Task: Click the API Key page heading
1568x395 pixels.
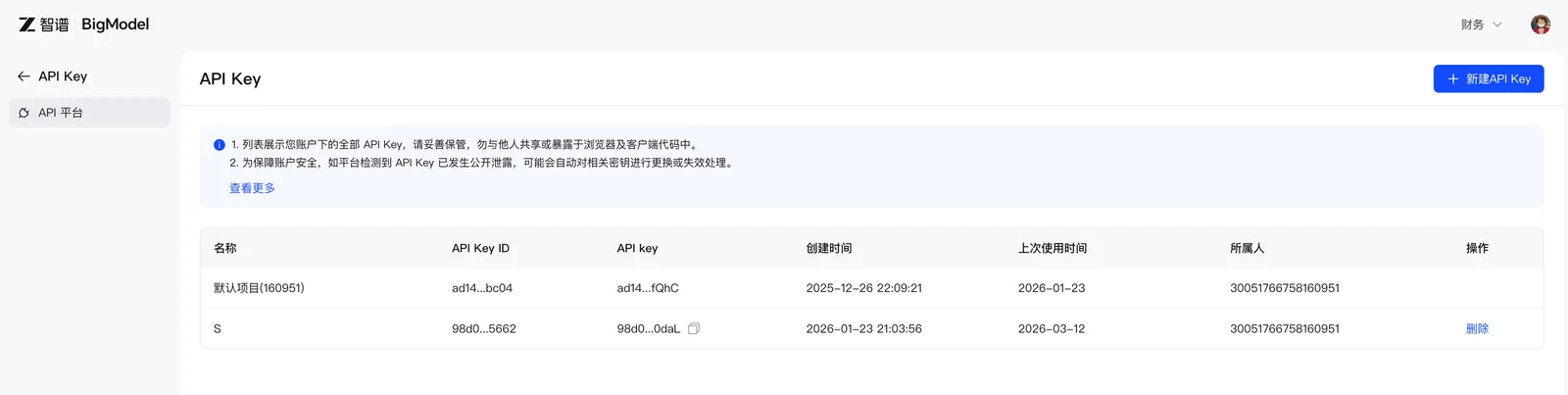Action: coord(230,79)
